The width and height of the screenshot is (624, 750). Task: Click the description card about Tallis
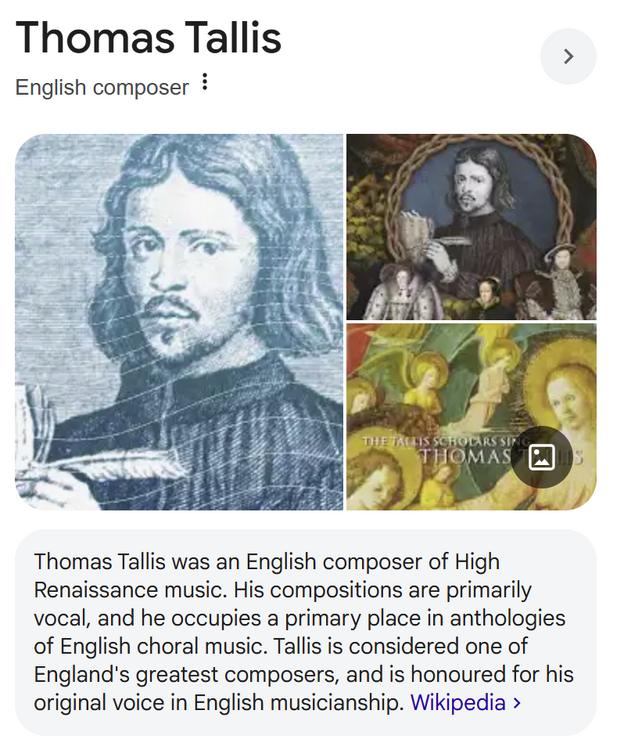306,632
